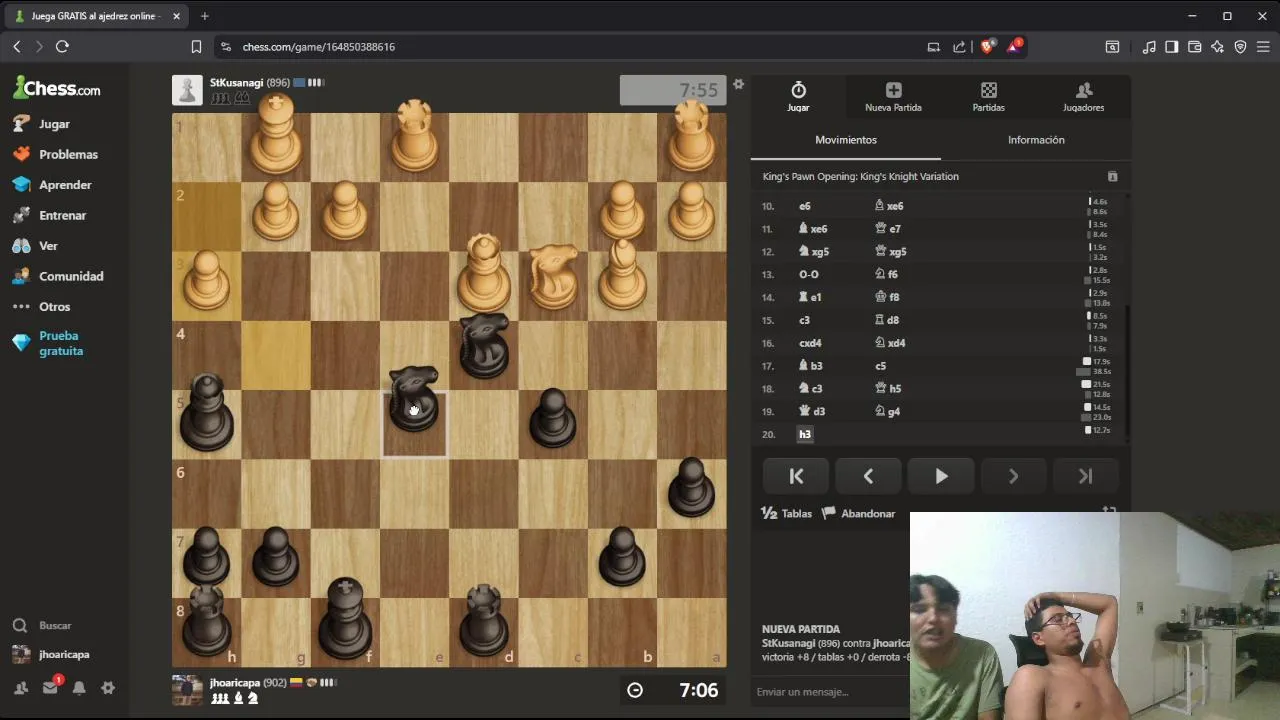1280x720 pixels.
Task: Open Brave Shields lion icon
Action: tap(988, 47)
